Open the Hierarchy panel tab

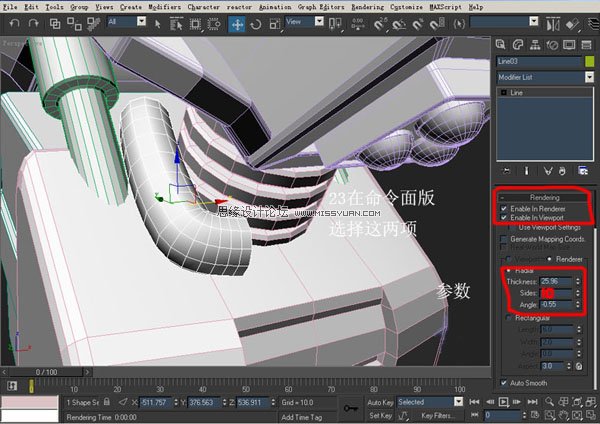click(x=535, y=45)
